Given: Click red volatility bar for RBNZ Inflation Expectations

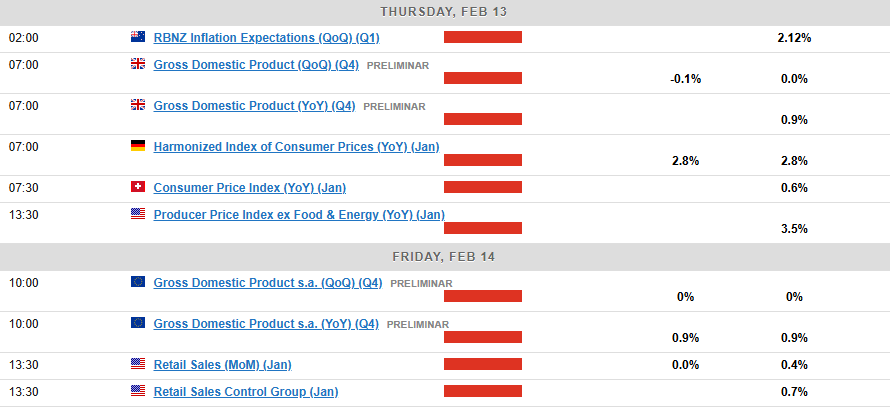Looking at the screenshot, I should [x=483, y=37].
